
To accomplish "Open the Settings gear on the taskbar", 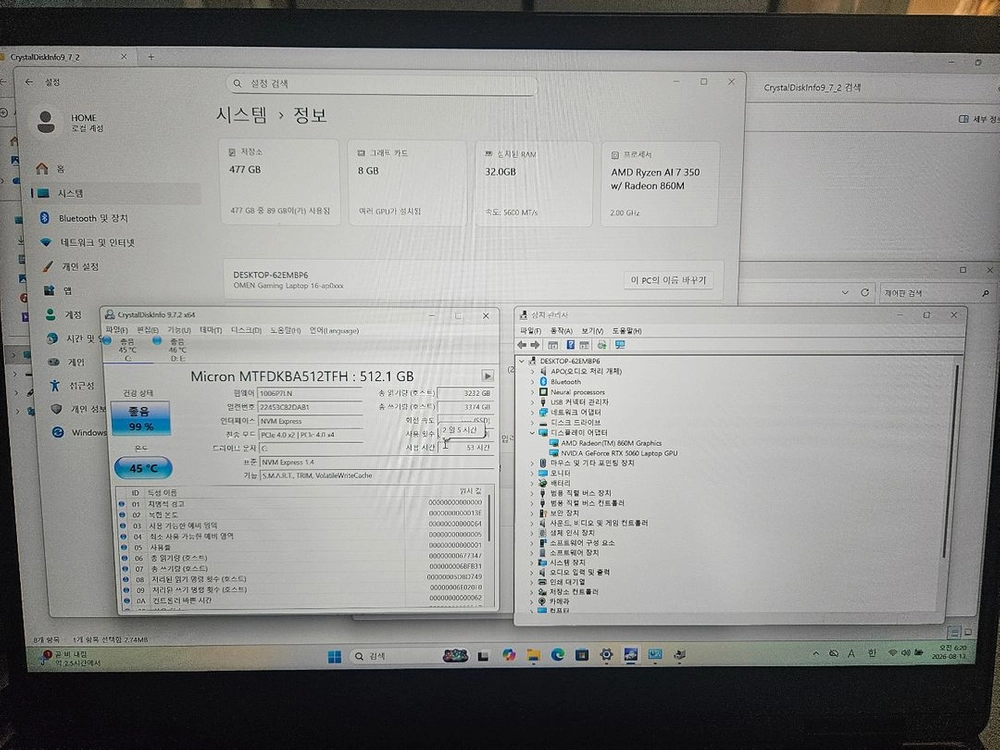I will (606, 654).
